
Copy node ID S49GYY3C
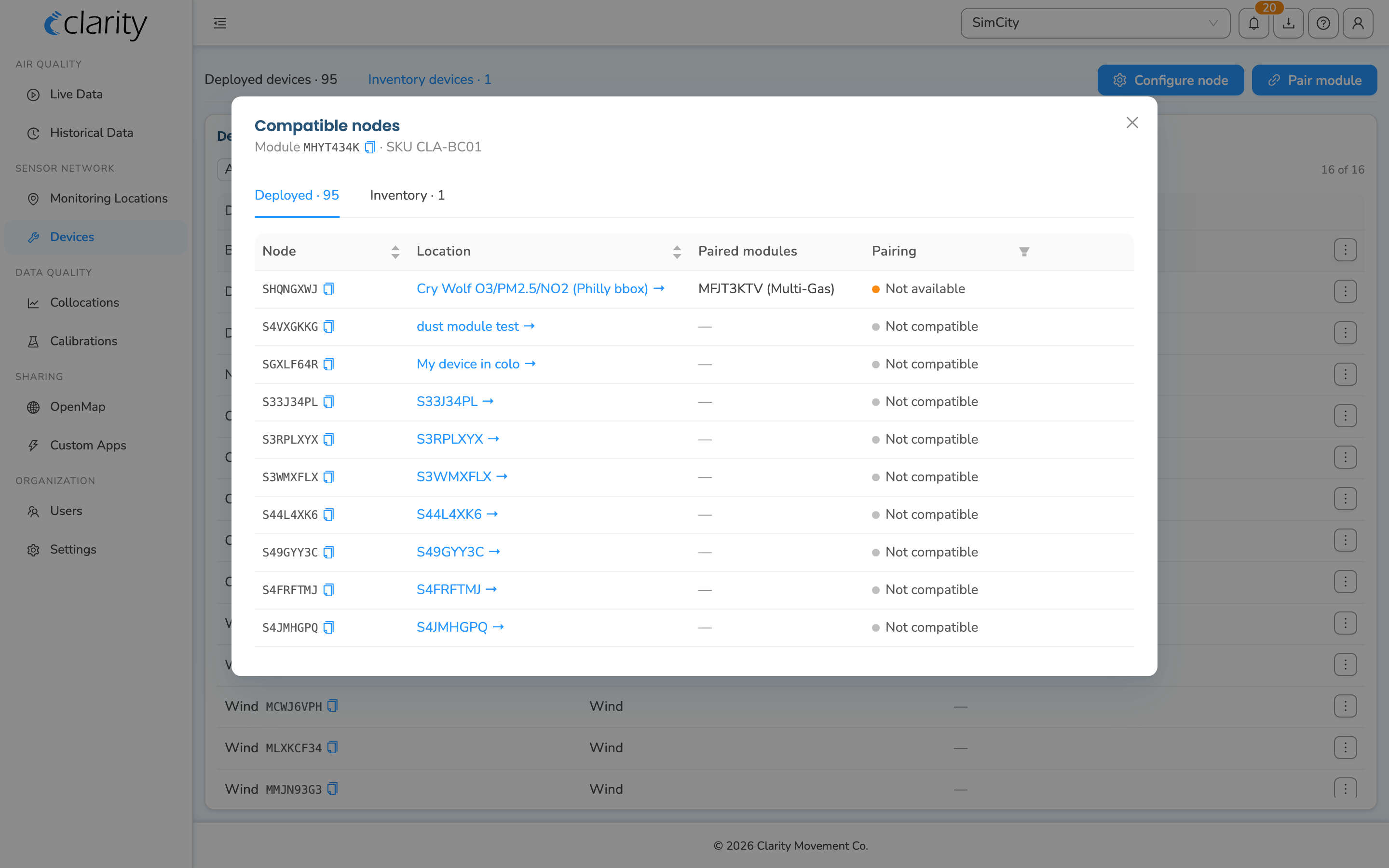[328, 552]
